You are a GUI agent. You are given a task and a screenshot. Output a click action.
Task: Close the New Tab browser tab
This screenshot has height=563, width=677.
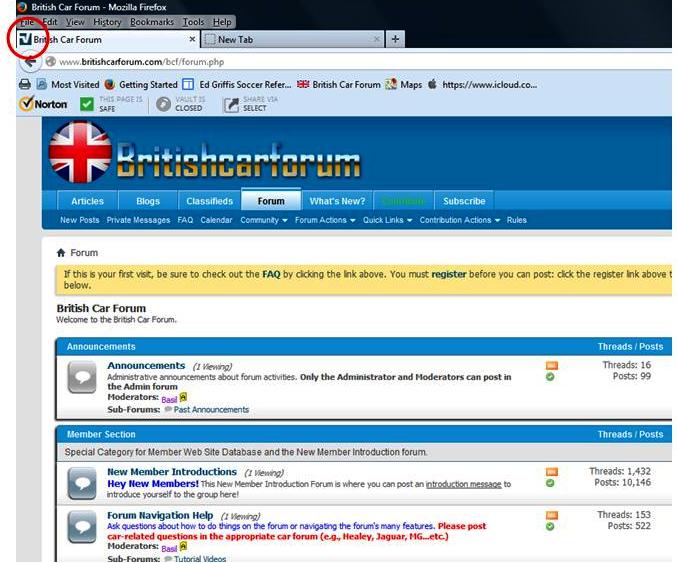click(377, 40)
